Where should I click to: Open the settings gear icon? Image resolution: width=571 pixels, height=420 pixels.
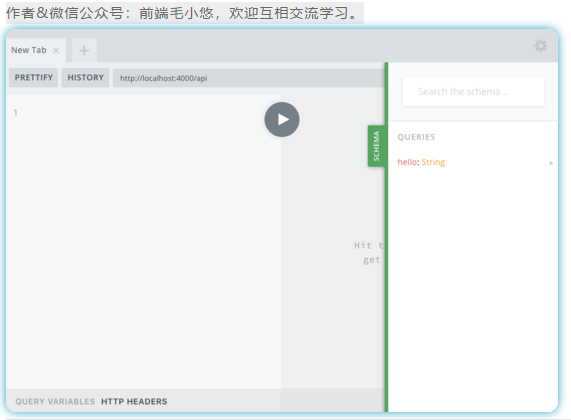click(x=540, y=46)
